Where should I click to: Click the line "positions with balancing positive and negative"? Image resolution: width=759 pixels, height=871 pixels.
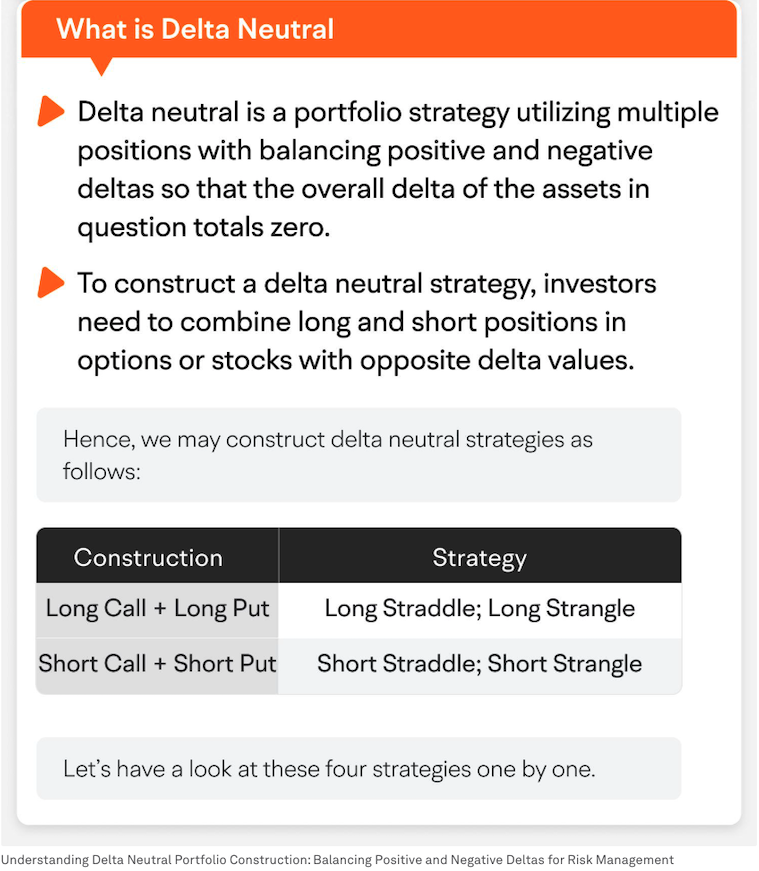[x=364, y=150]
